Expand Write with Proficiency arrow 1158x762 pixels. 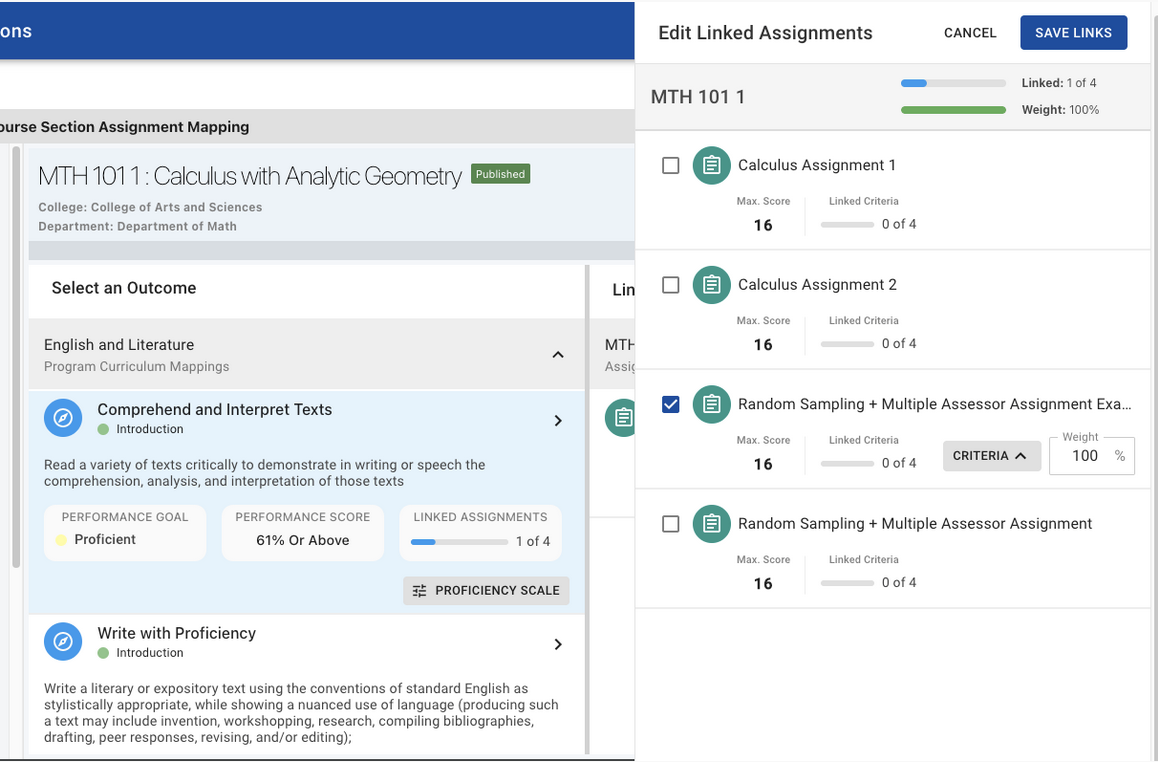pos(558,645)
